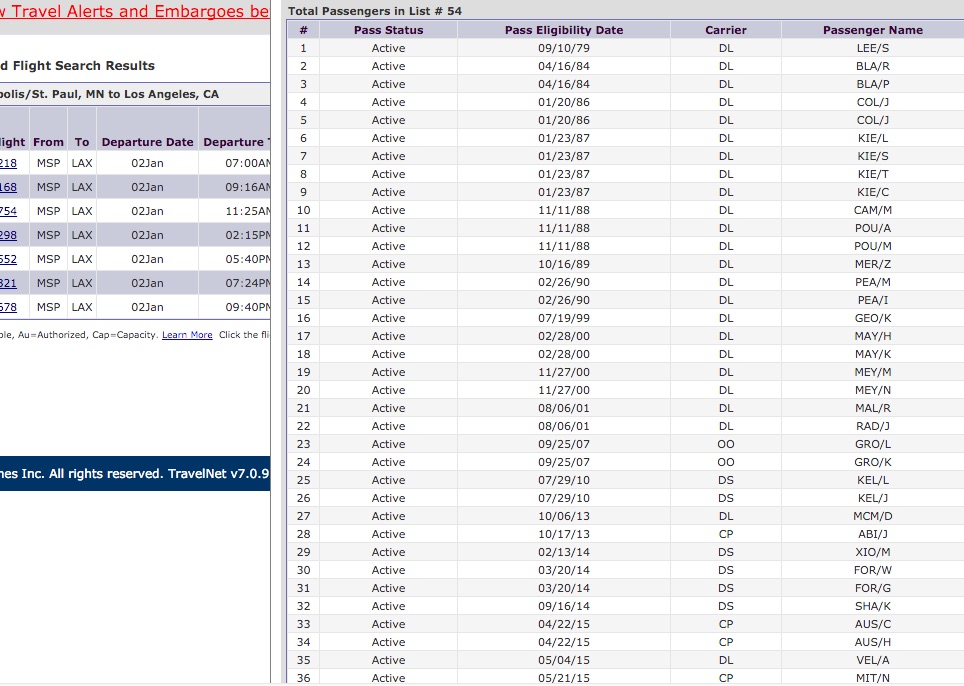Click the Departure Date column header

coord(147,142)
